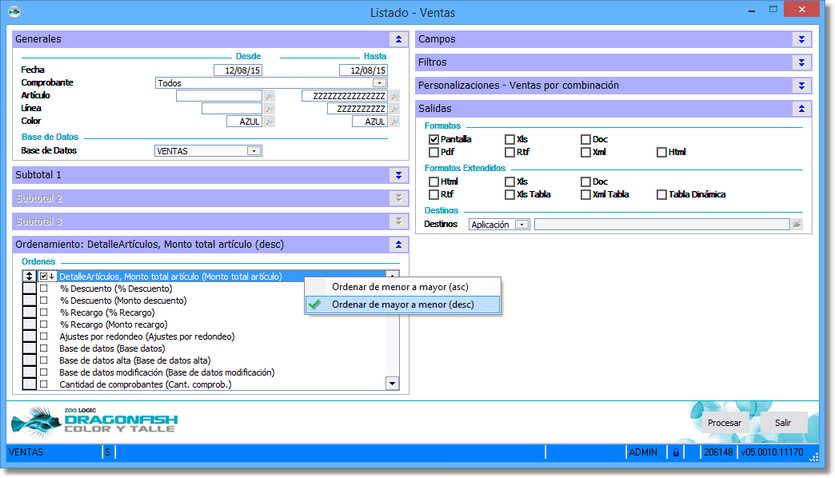Click the lock icon in the status bar
This screenshot has width=835, height=478.
click(676, 453)
